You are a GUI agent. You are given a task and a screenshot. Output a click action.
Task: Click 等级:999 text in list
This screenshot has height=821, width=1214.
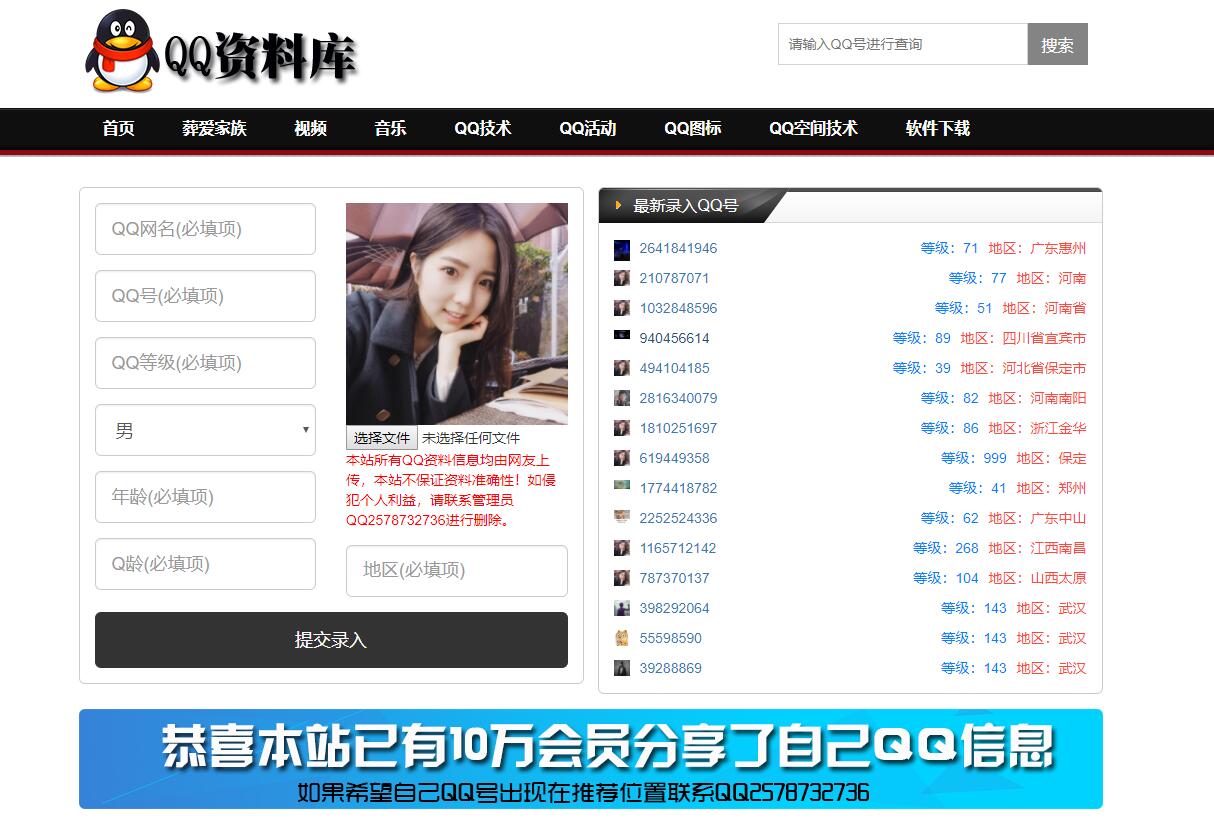coord(973,458)
